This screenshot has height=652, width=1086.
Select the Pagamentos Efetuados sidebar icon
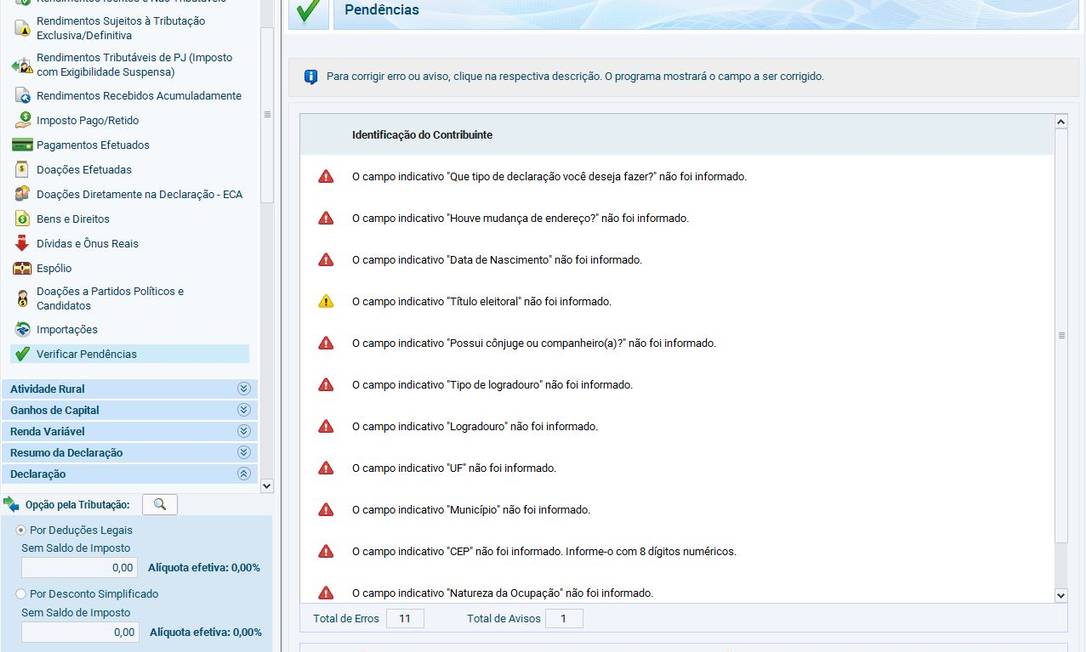tap(24, 144)
